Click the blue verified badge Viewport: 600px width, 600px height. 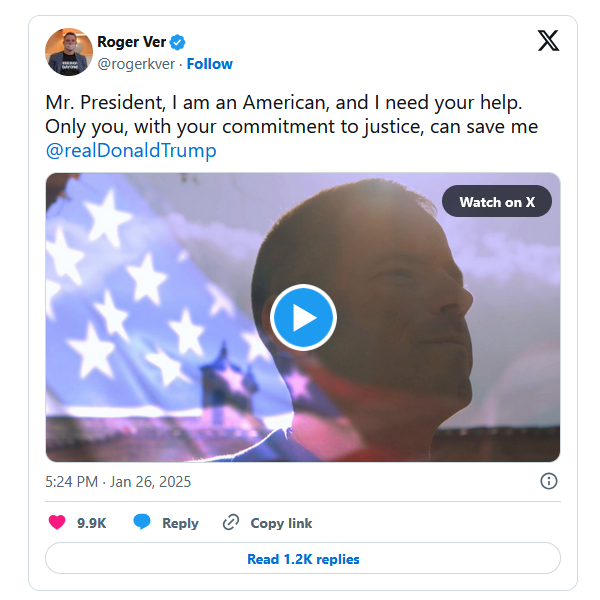coord(178,42)
